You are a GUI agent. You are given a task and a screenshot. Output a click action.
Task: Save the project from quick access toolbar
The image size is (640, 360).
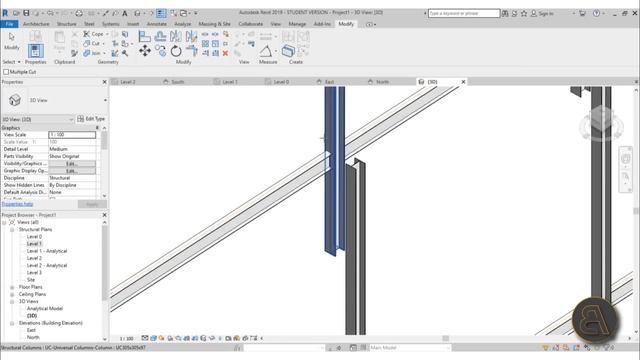26,13
